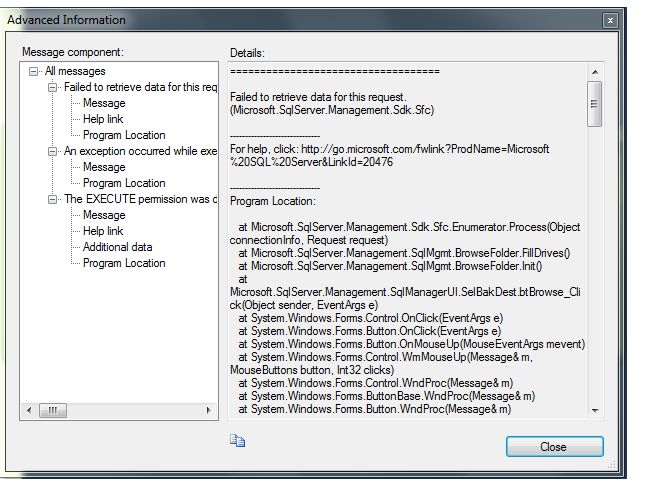The height and width of the screenshot is (485, 659).
Task: Select Program Location under 'The EXECUTE permission'
Action: pyautogui.click(x=124, y=263)
